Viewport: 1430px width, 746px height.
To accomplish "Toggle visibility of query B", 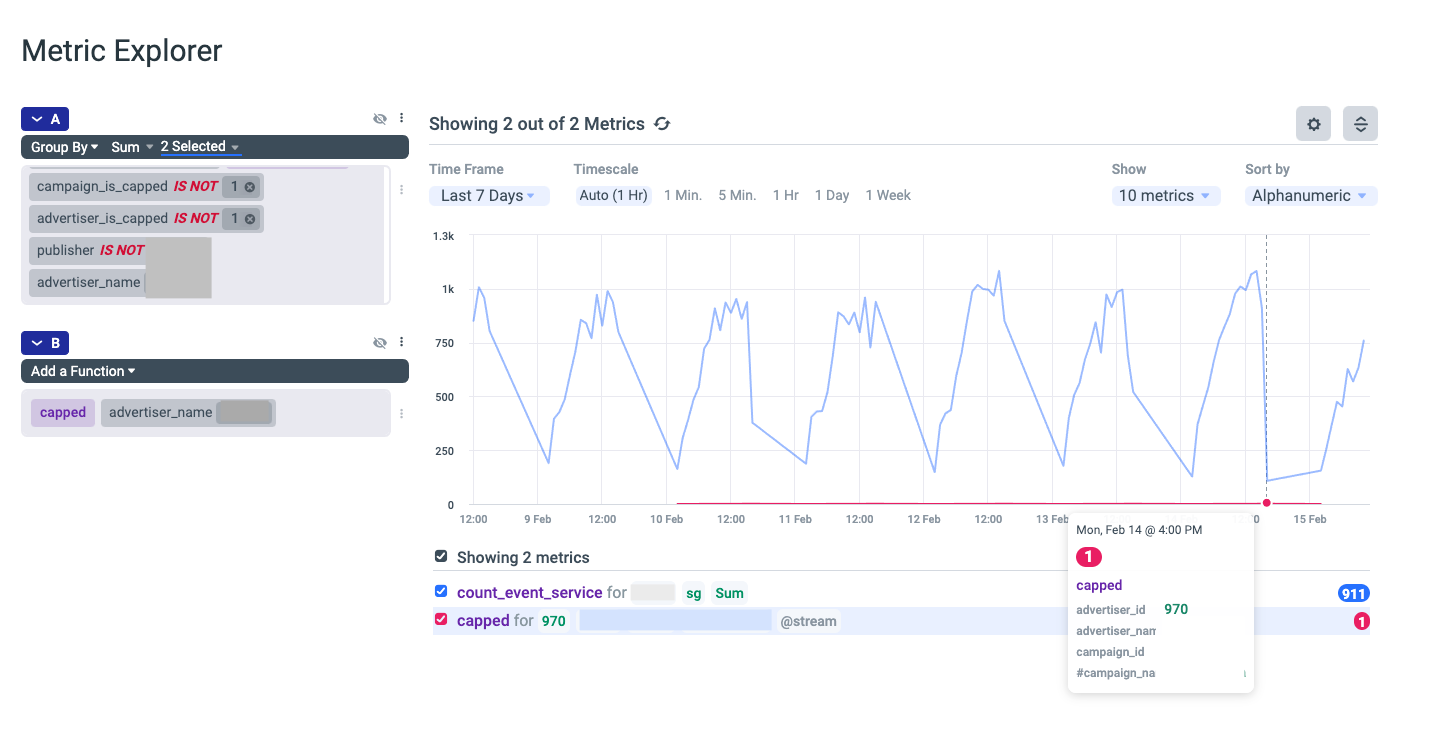I will [380, 343].
